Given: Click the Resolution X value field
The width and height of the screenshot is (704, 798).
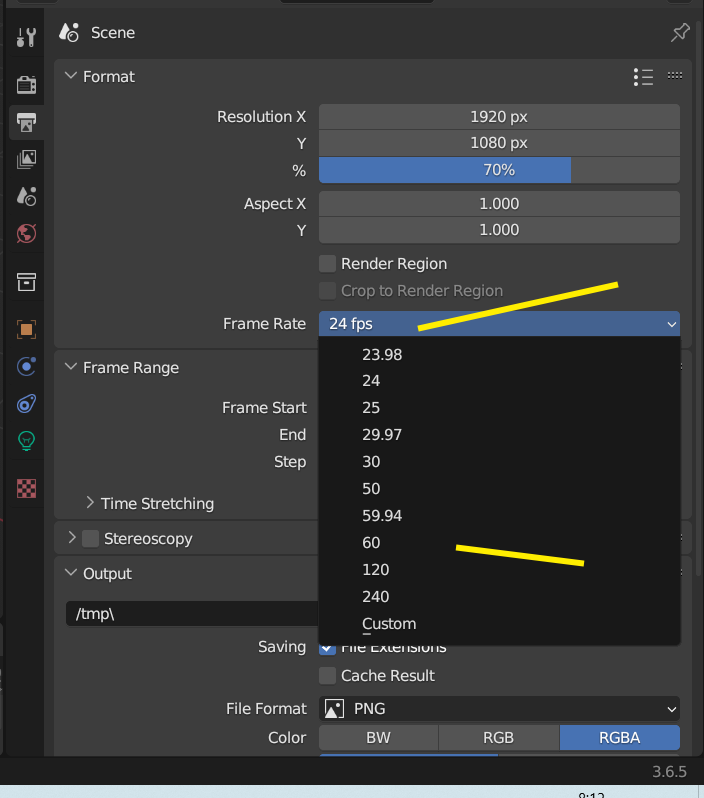Looking at the screenshot, I should 499,117.
